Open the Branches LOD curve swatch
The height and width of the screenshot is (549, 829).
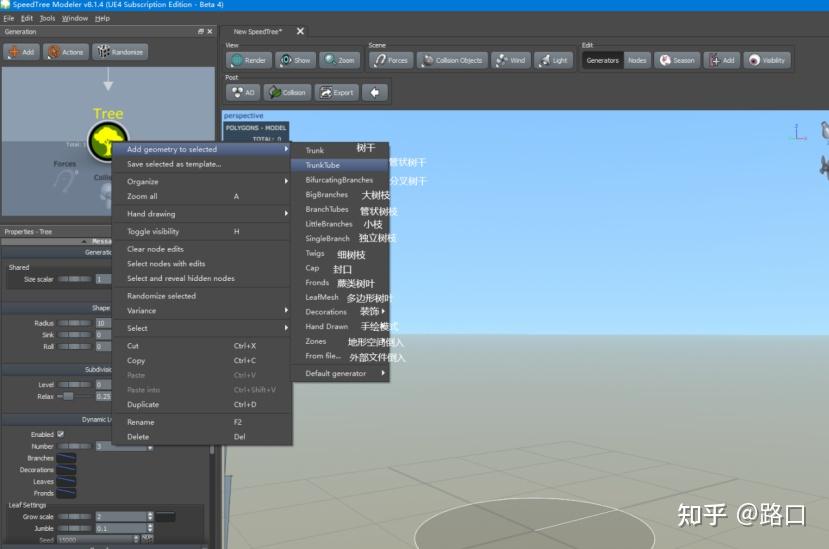(x=66, y=458)
